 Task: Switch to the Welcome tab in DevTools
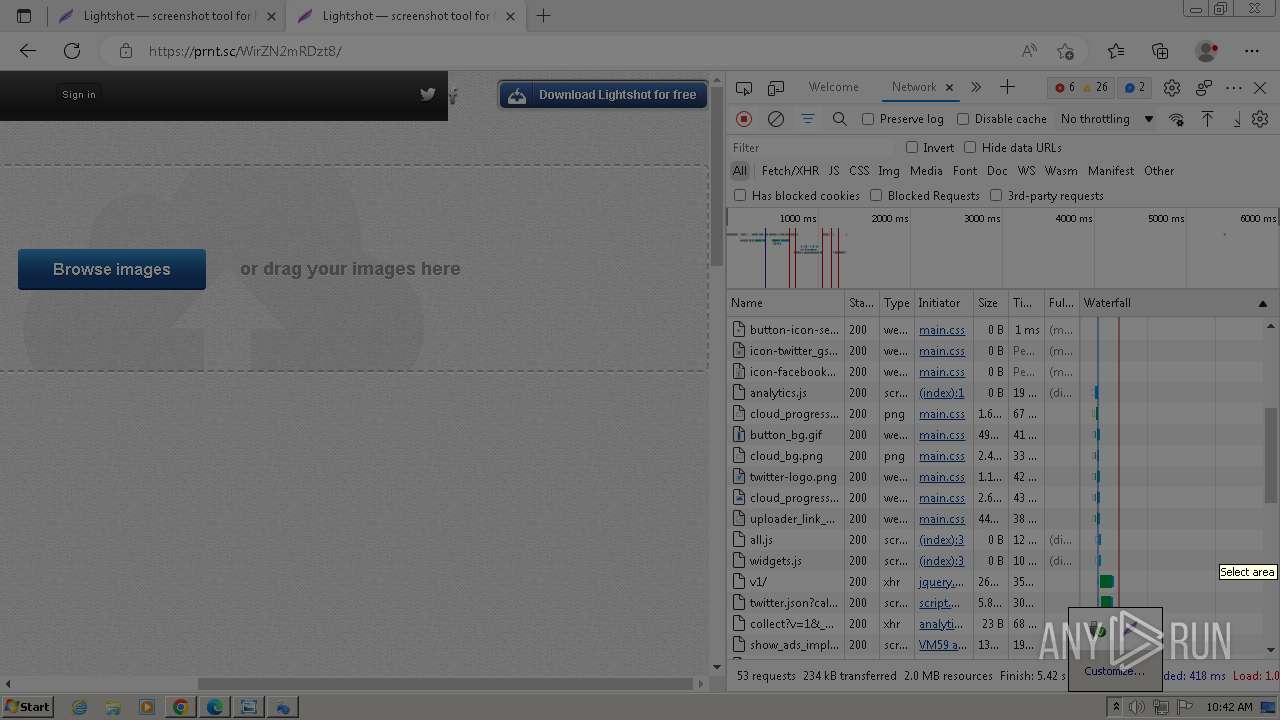pyautogui.click(x=834, y=87)
